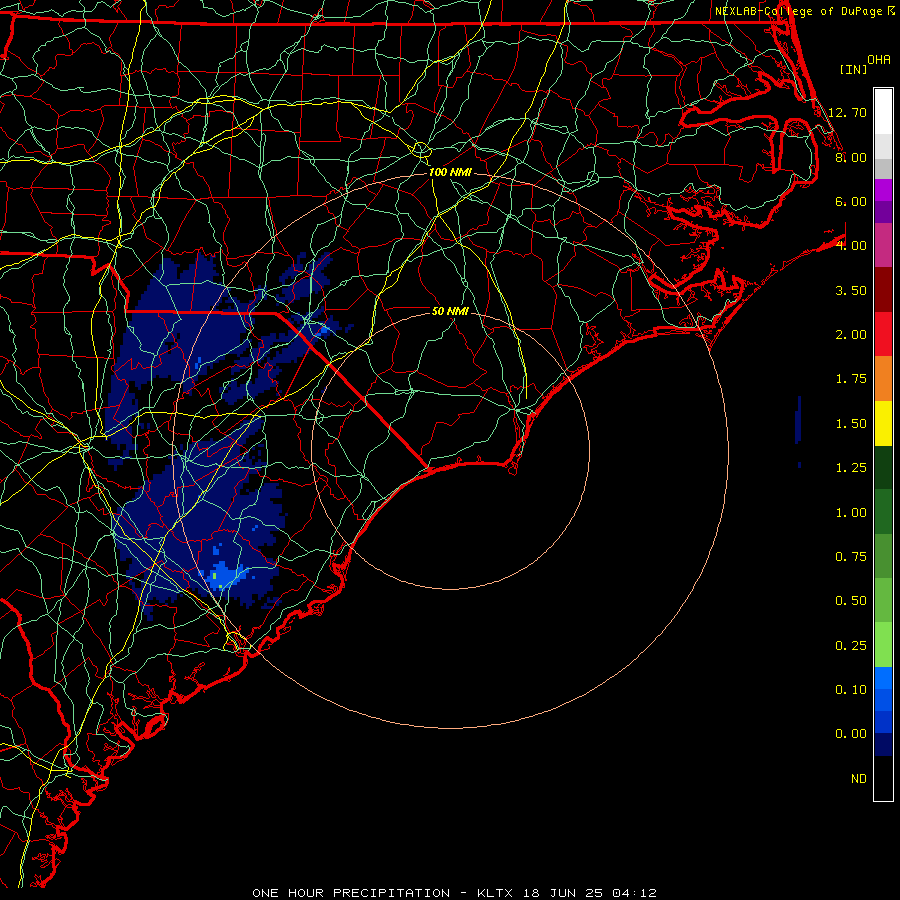Click the light-blue heaviest precipitation core
The image size is (900, 900).
pyautogui.click(x=227, y=576)
